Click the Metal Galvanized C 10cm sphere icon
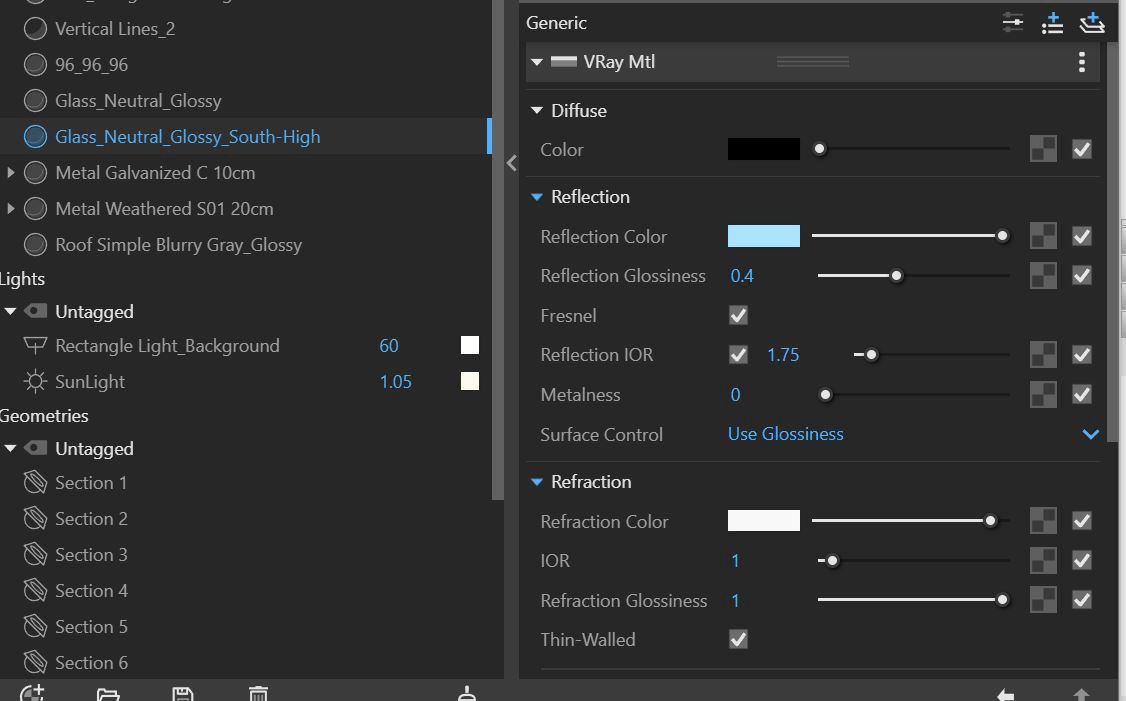 point(35,172)
